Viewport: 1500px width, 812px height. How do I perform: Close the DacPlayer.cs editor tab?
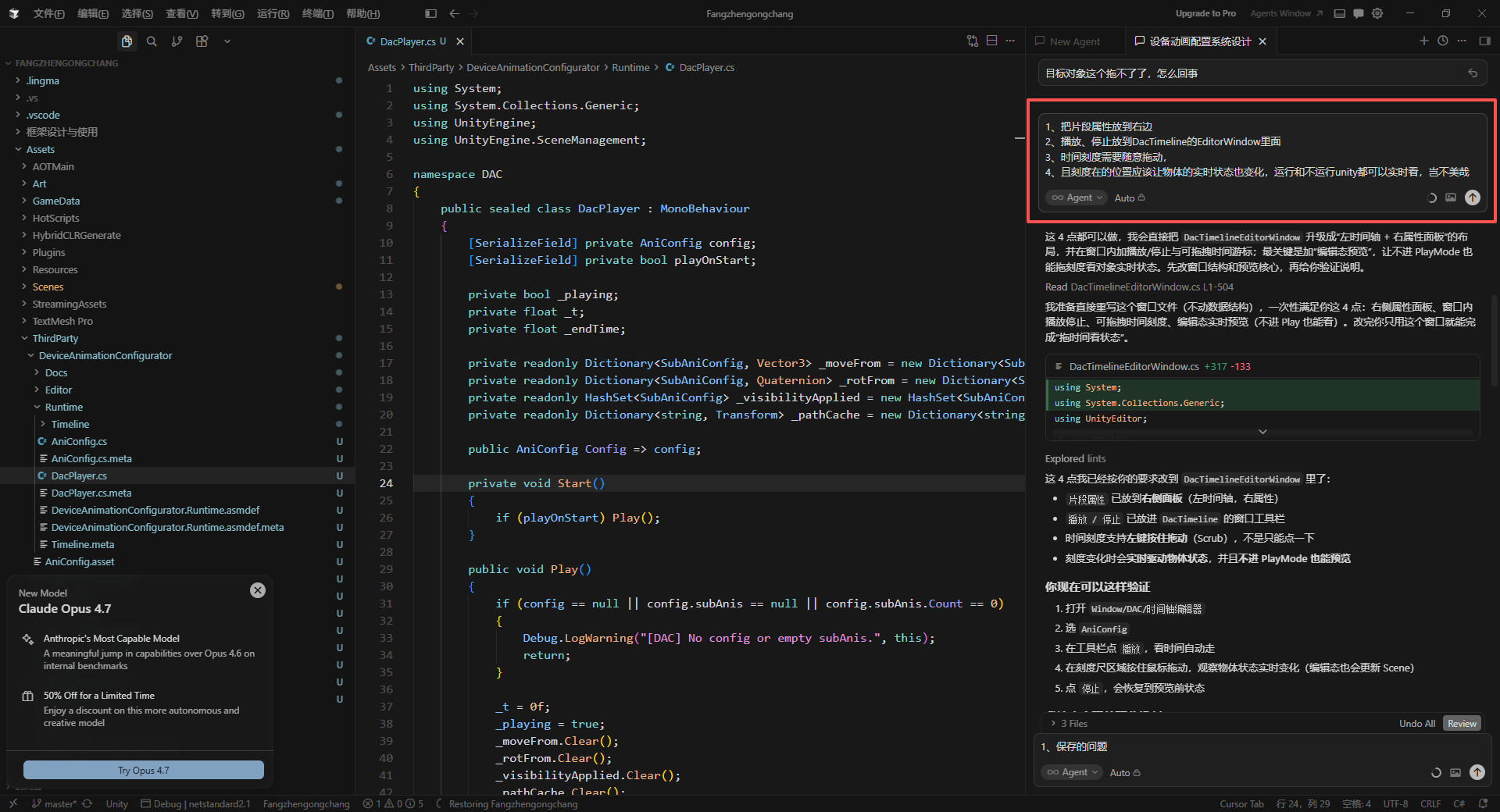[460, 41]
